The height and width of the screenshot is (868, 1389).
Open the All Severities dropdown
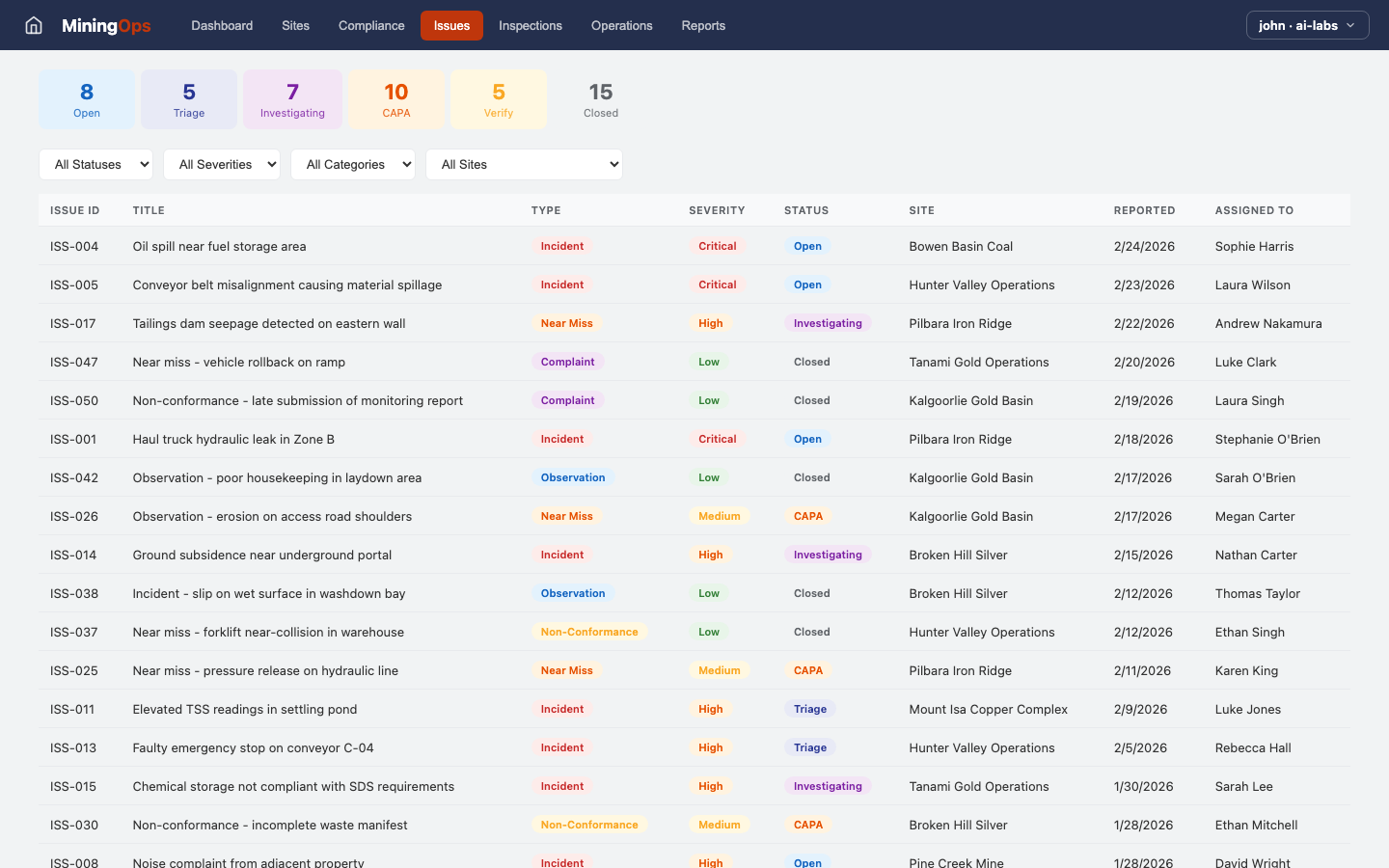pyautogui.click(x=222, y=164)
